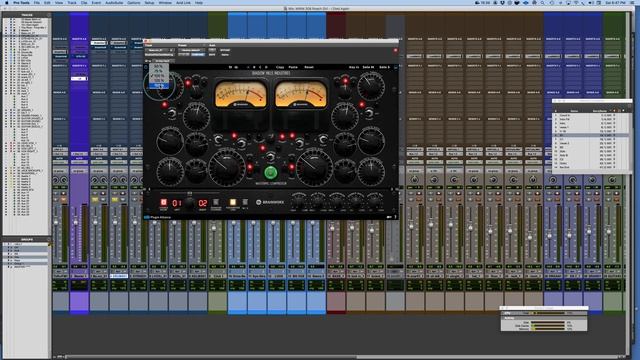Image resolution: width=640 pixels, height=360 pixels.
Task: Open the Pro Tools application menu
Action: point(21,2)
